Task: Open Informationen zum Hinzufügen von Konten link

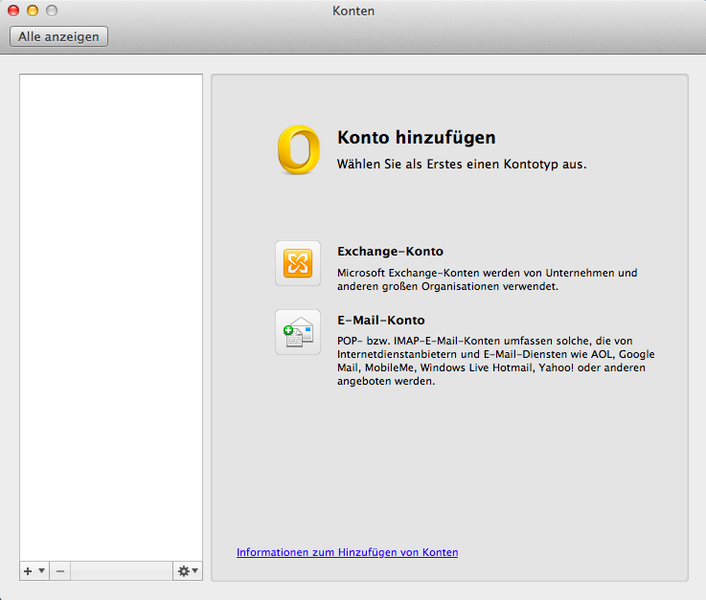Action: click(347, 552)
